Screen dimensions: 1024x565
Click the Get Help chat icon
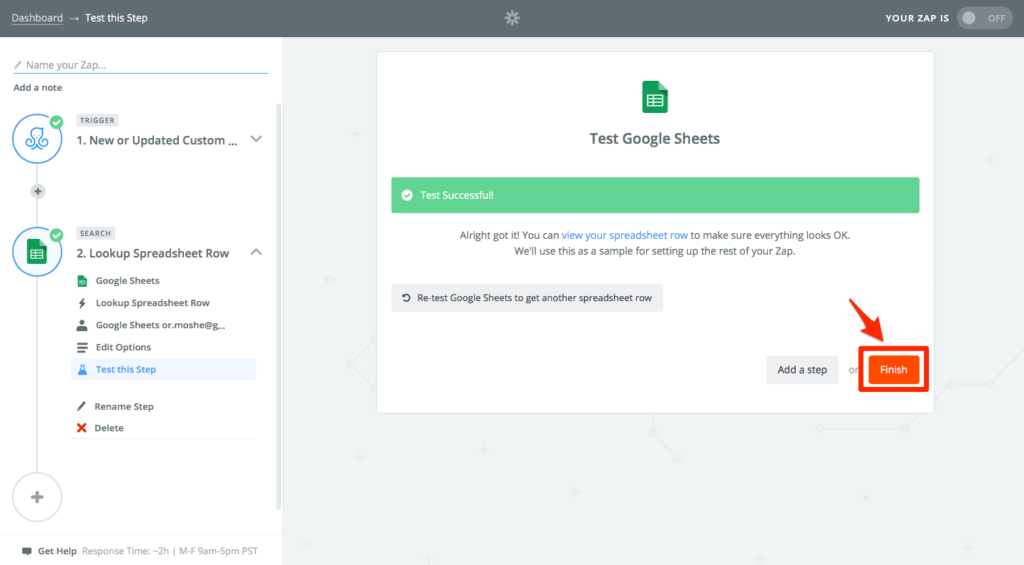27,551
